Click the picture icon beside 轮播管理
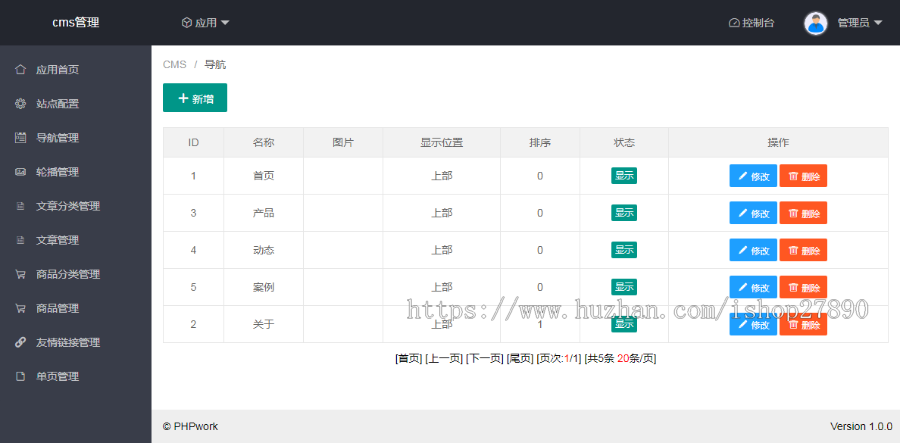 pos(21,172)
